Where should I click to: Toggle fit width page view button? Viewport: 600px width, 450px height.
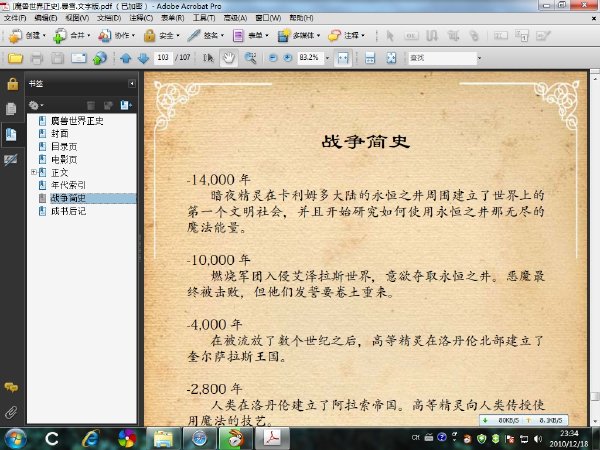click(342, 58)
